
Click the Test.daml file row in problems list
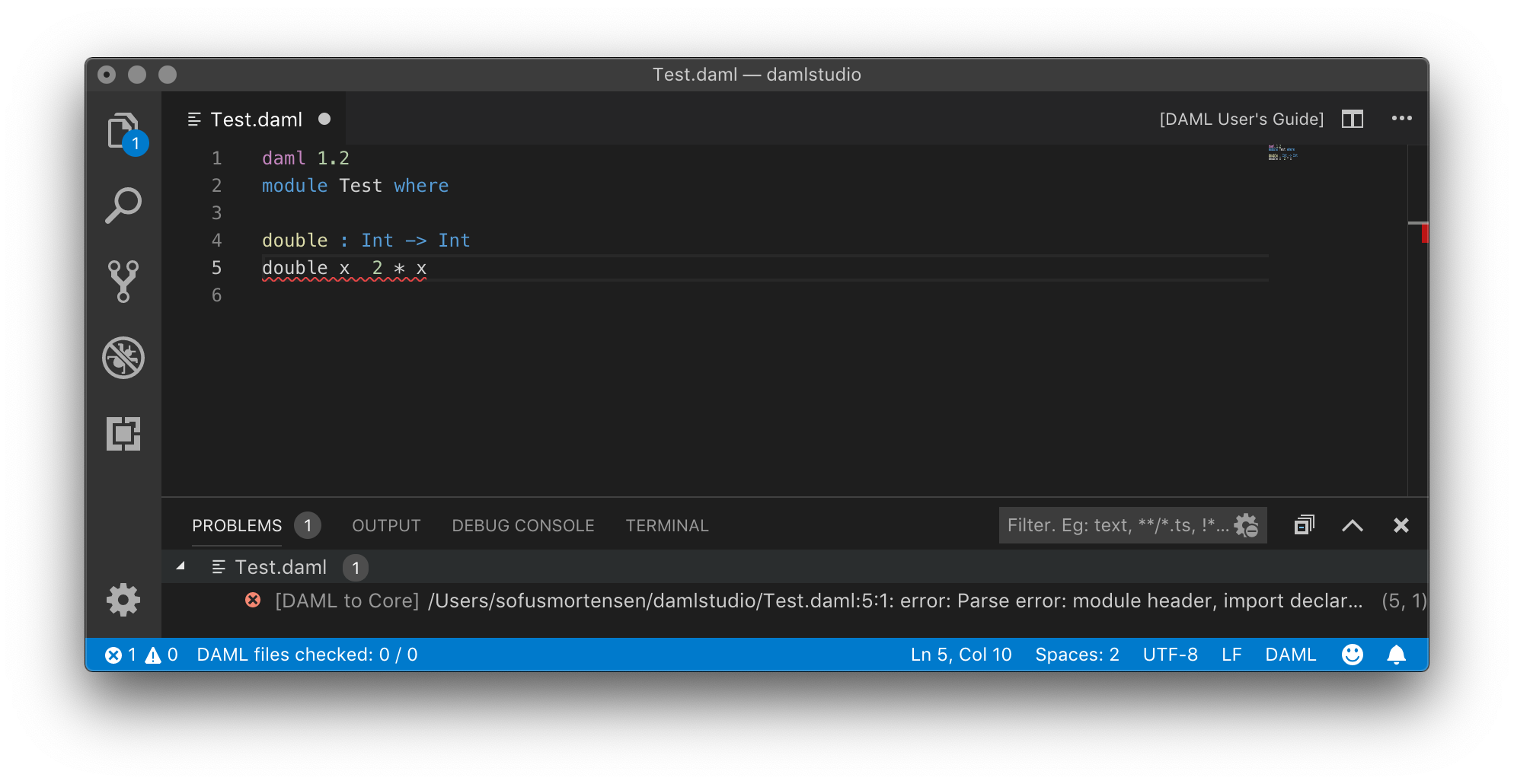click(x=794, y=567)
